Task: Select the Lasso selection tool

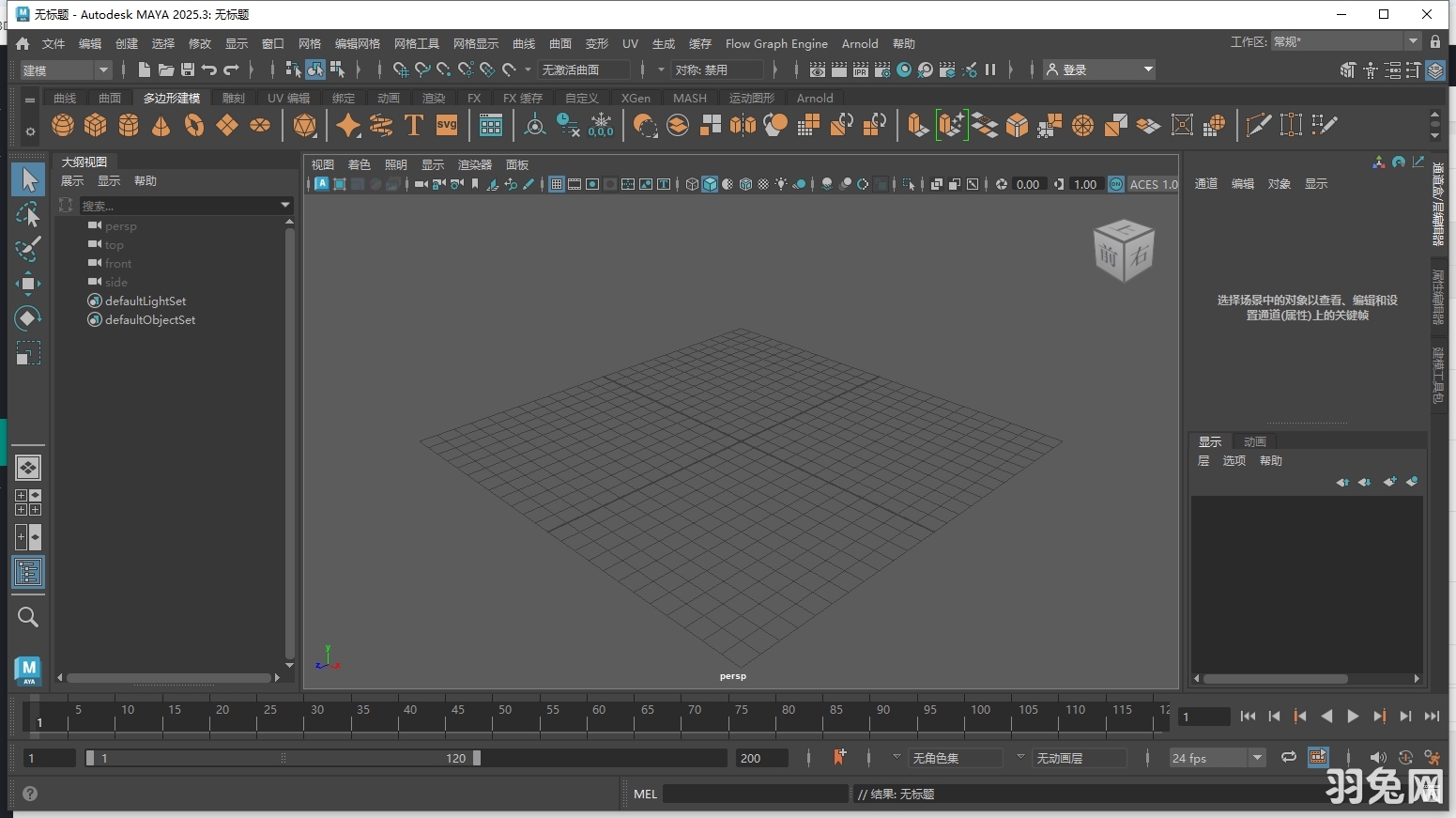Action: (28, 214)
